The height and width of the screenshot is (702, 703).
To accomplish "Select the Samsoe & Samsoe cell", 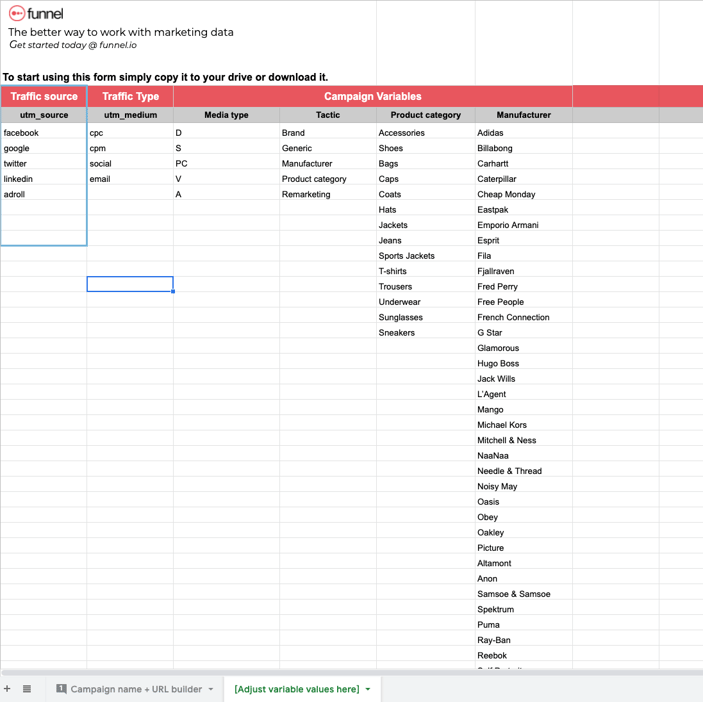I will pyautogui.click(x=524, y=594).
